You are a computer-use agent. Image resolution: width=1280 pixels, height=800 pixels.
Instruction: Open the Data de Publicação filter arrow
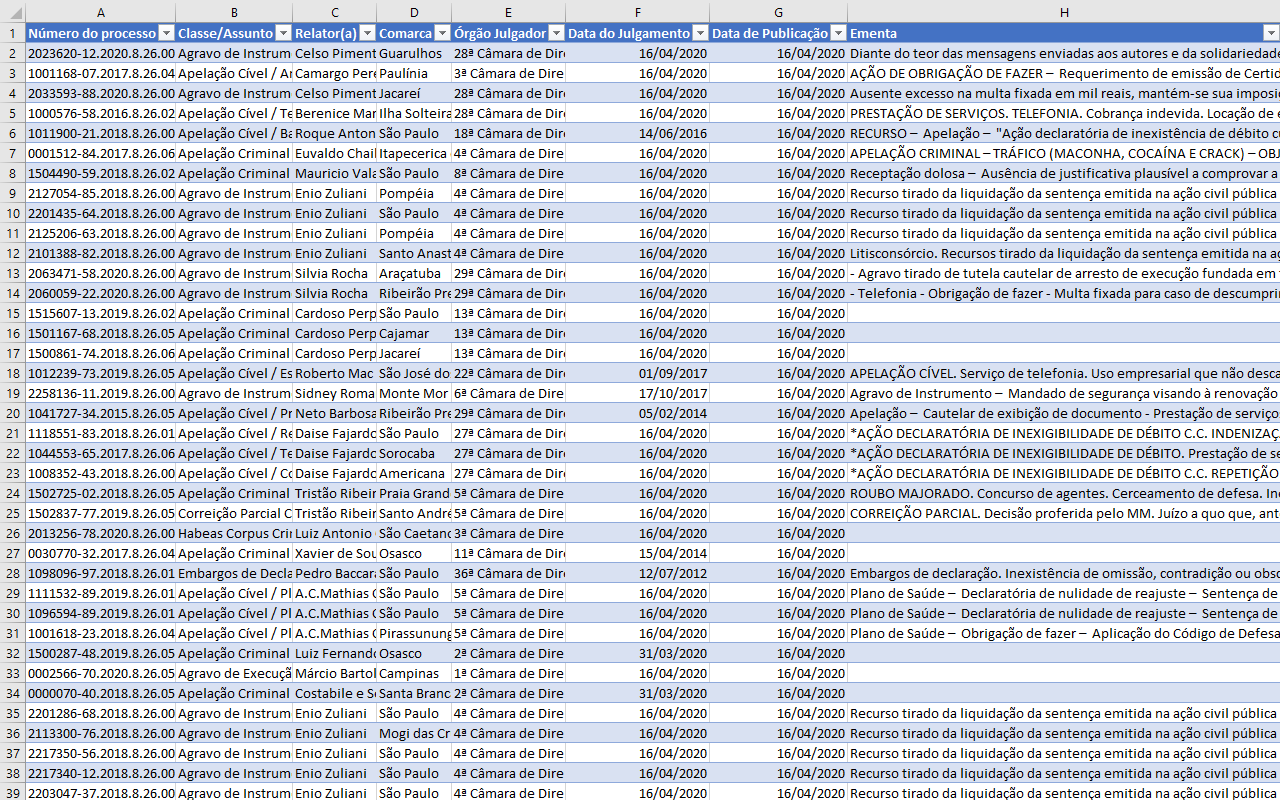pyautogui.click(x=838, y=33)
